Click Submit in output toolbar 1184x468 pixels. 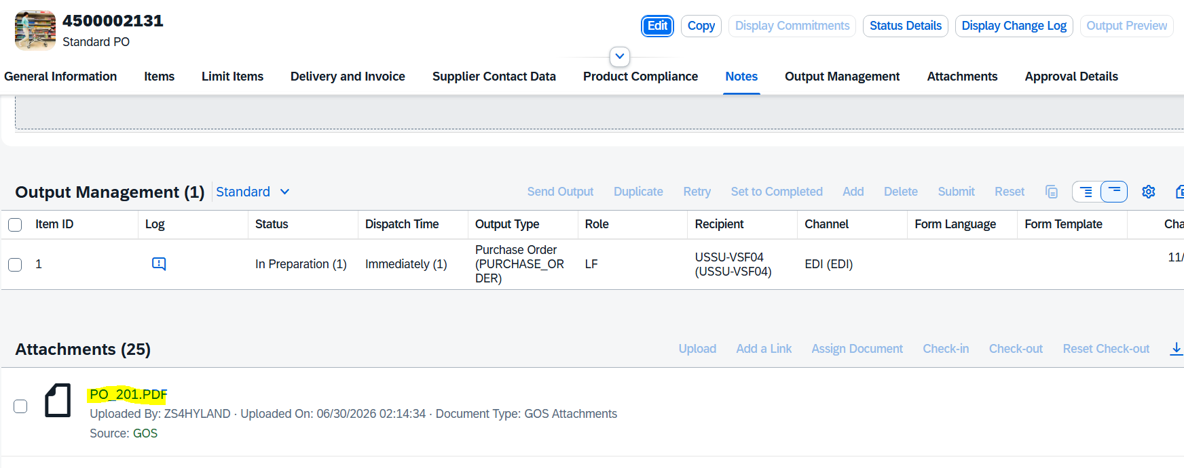click(956, 192)
